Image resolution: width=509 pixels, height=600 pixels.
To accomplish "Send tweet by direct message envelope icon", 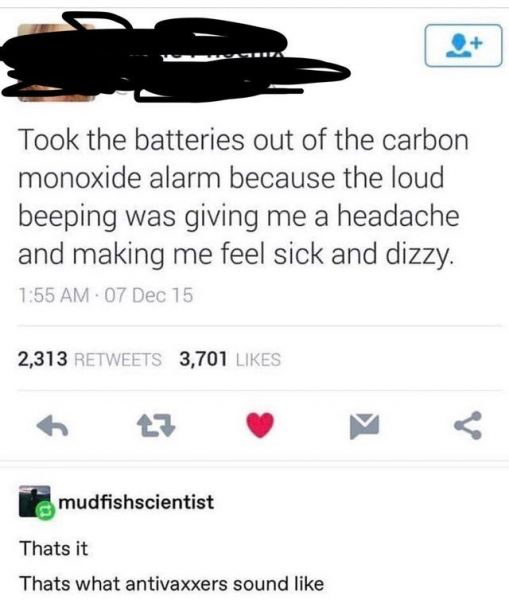I will point(364,426).
